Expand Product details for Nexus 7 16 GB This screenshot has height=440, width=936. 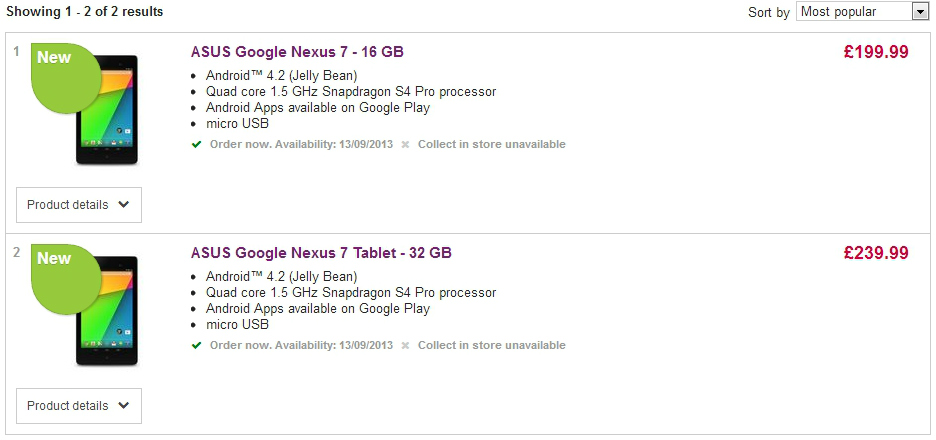(x=79, y=205)
